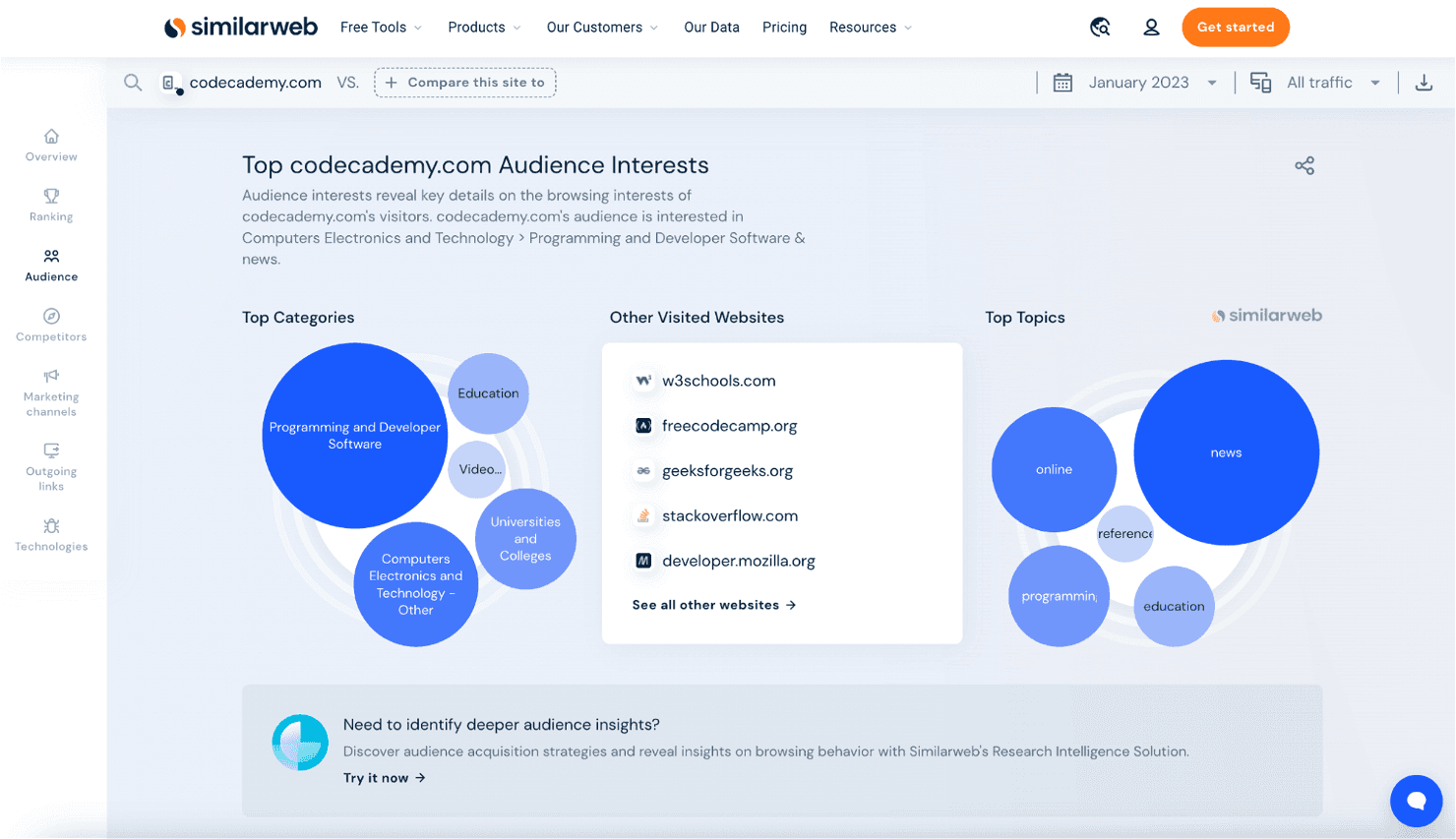Image resolution: width=1456 pixels, height=839 pixels.
Task: Click See all other websites link
Action: pos(714,605)
